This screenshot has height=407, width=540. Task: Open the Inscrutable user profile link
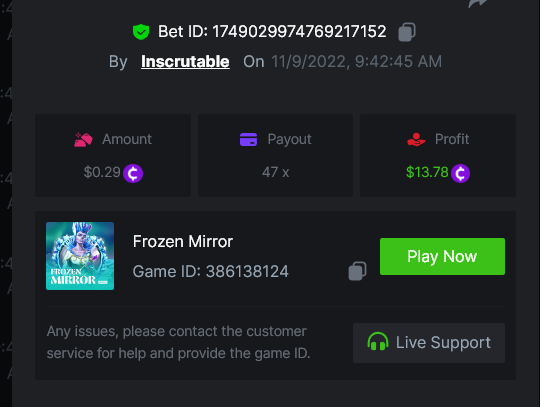click(185, 62)
